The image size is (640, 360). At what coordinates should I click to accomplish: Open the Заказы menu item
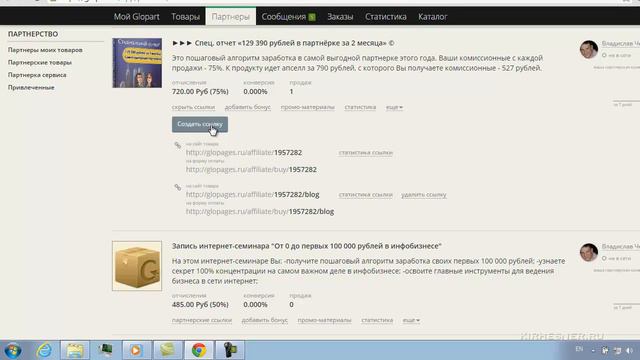(x=340, y=17)
